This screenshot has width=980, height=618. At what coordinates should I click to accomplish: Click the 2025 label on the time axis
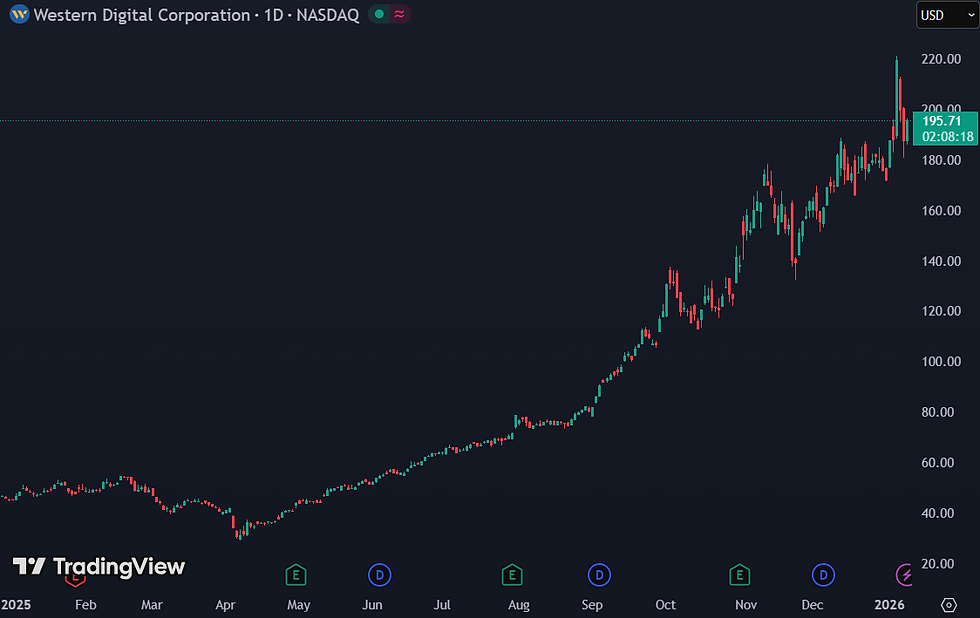(16, 605)
